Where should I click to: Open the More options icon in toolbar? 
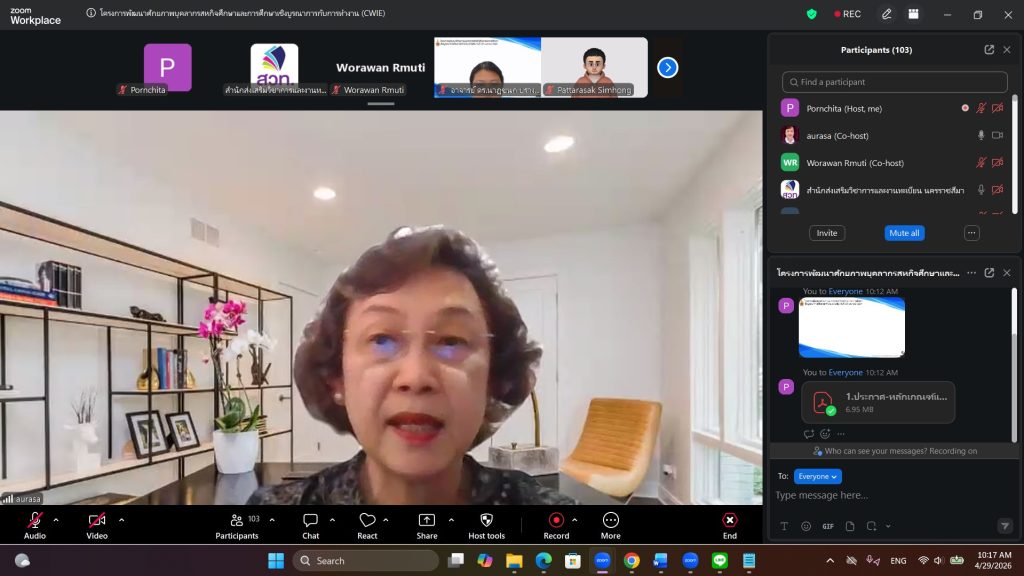coord(610,521)
